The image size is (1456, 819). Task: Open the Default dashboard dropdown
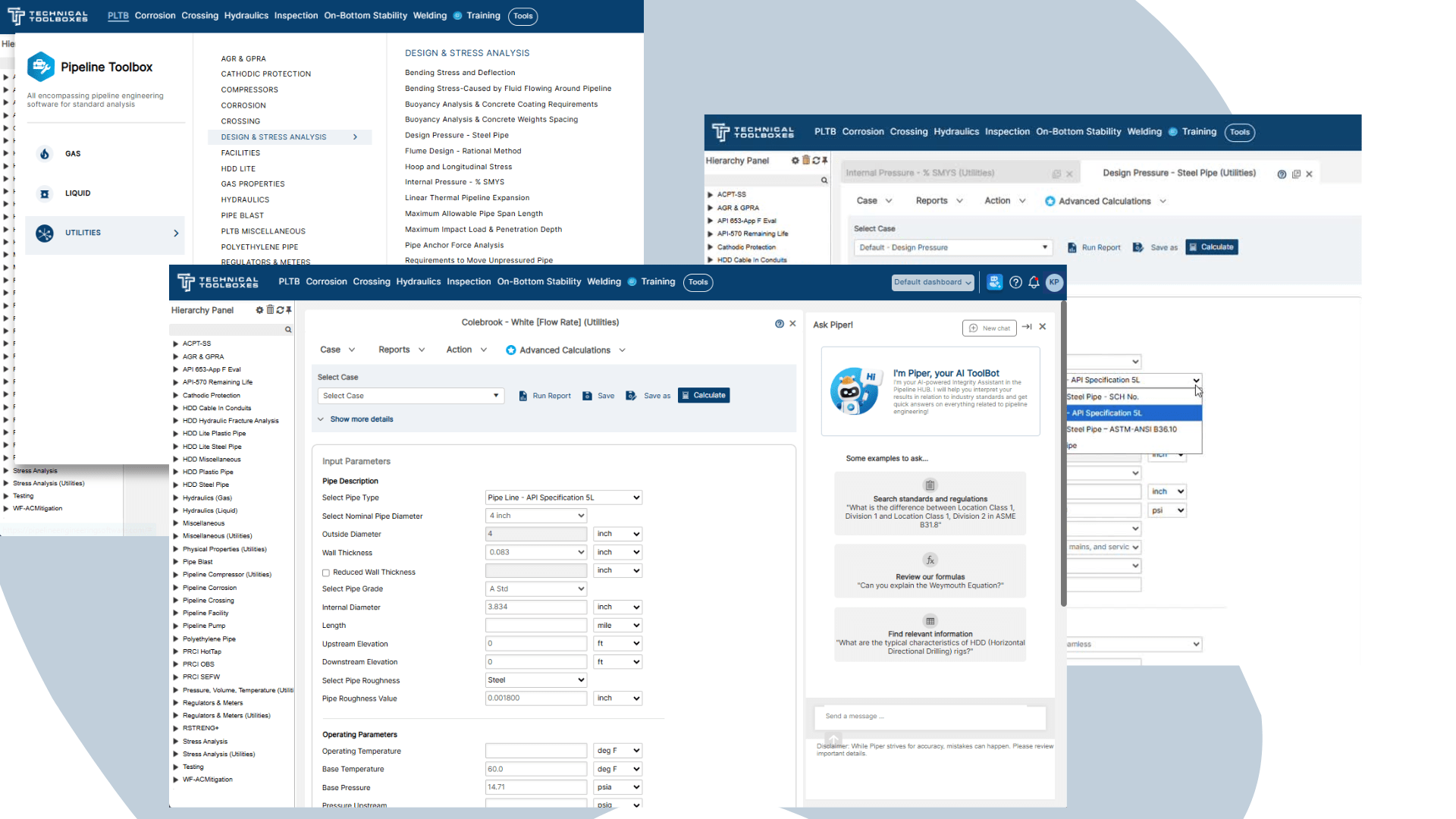click(932, 282)
